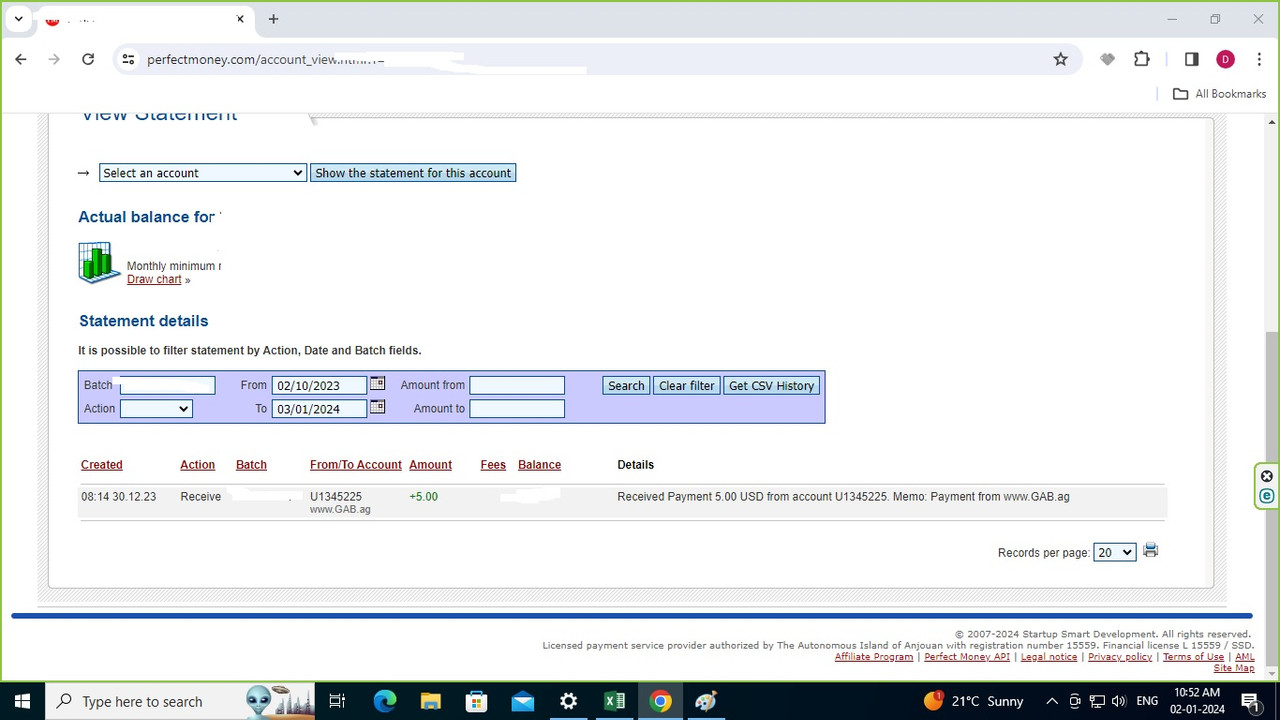Click Show the statement for this account
This screenshot has width=1280, height=720.
click(x=413, y=173)
